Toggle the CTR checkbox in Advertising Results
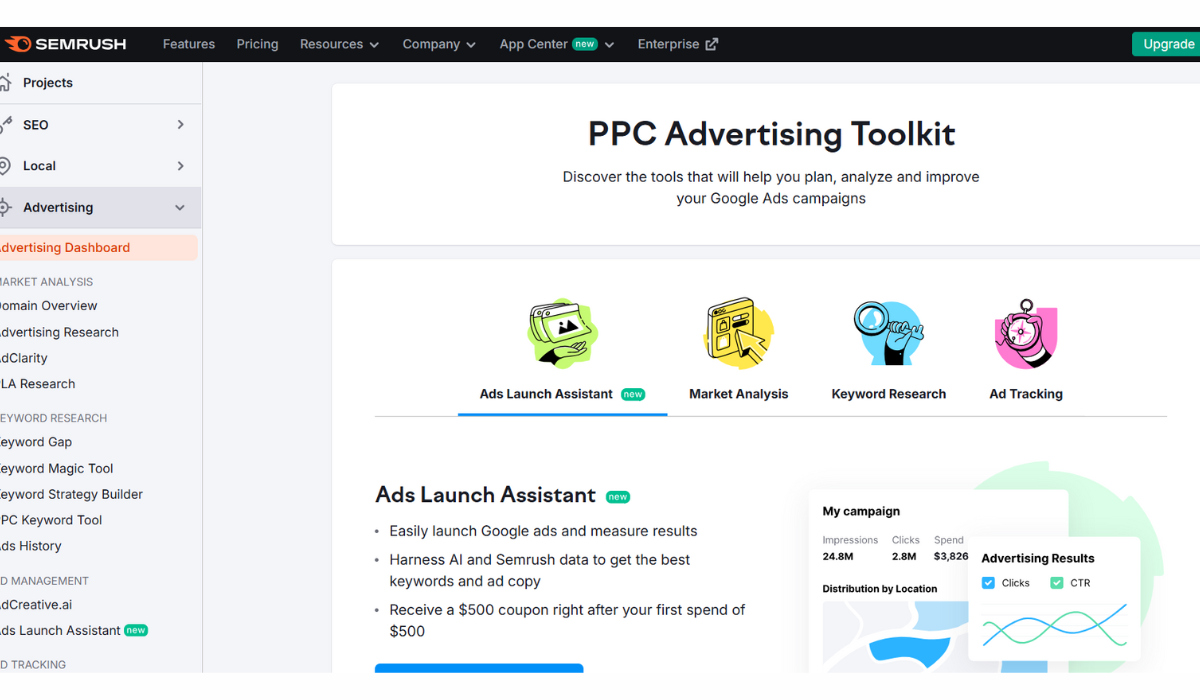The image size is (1200, 700). pyautogui.click(x=1056, y=583)
